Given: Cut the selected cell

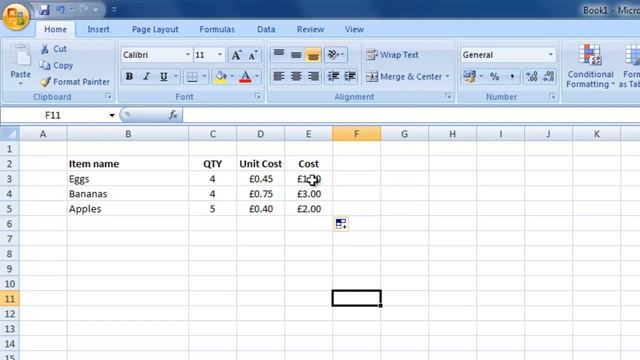Looking at the screenshot, I should point(54,49).
